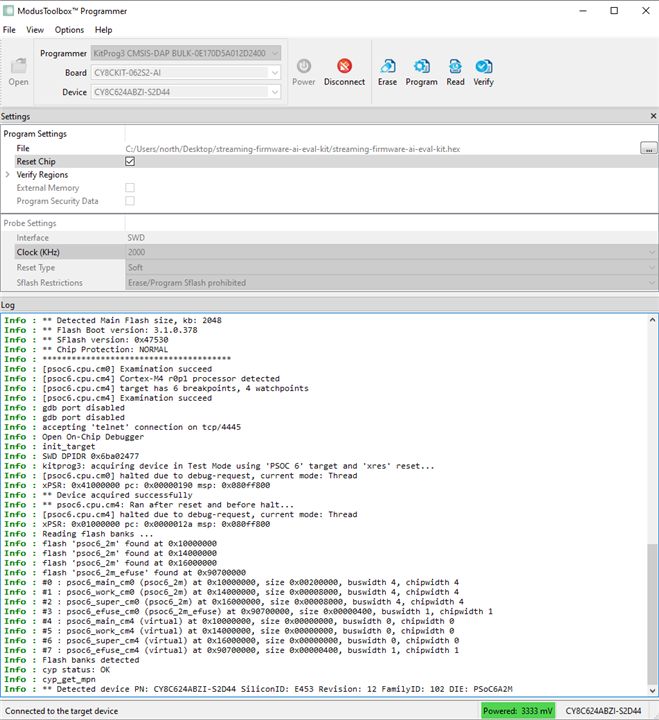659x720 pixels.
Task: Click 'Connected to the target device' status text
Action: (x=62, y=711)
